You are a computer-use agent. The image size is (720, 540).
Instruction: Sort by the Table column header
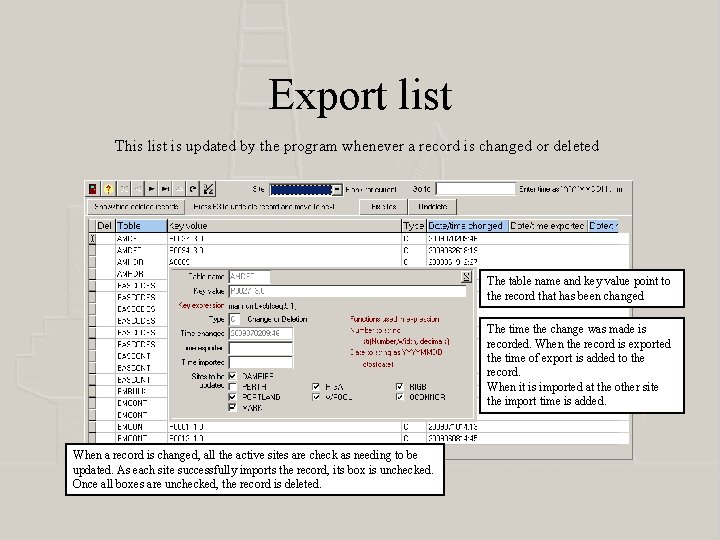pos(141,225)
